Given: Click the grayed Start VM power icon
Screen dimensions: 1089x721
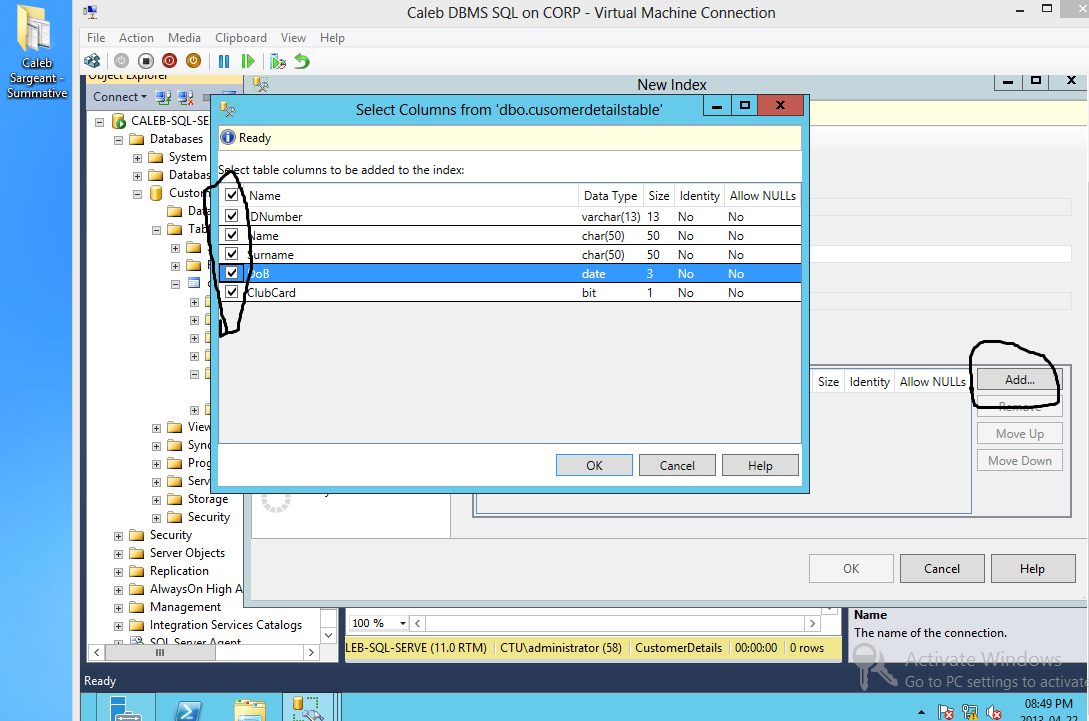Looking at the screenshot, I should [x=122, y=61].
